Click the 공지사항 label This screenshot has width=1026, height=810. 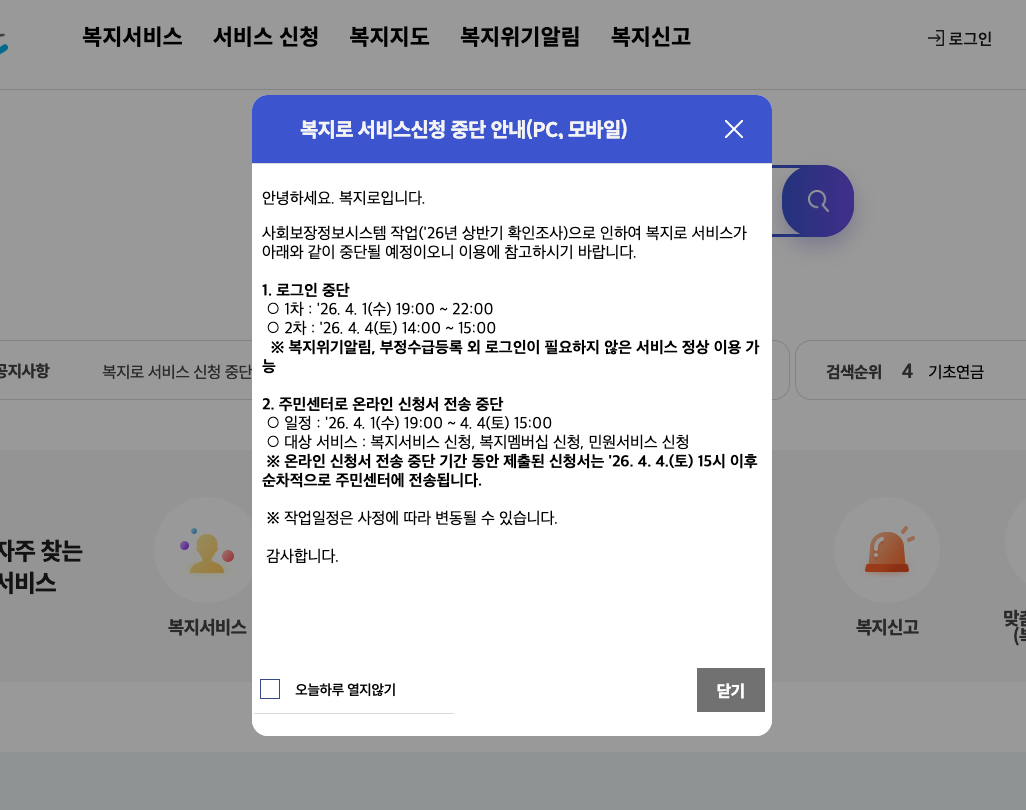click(24, 371)
